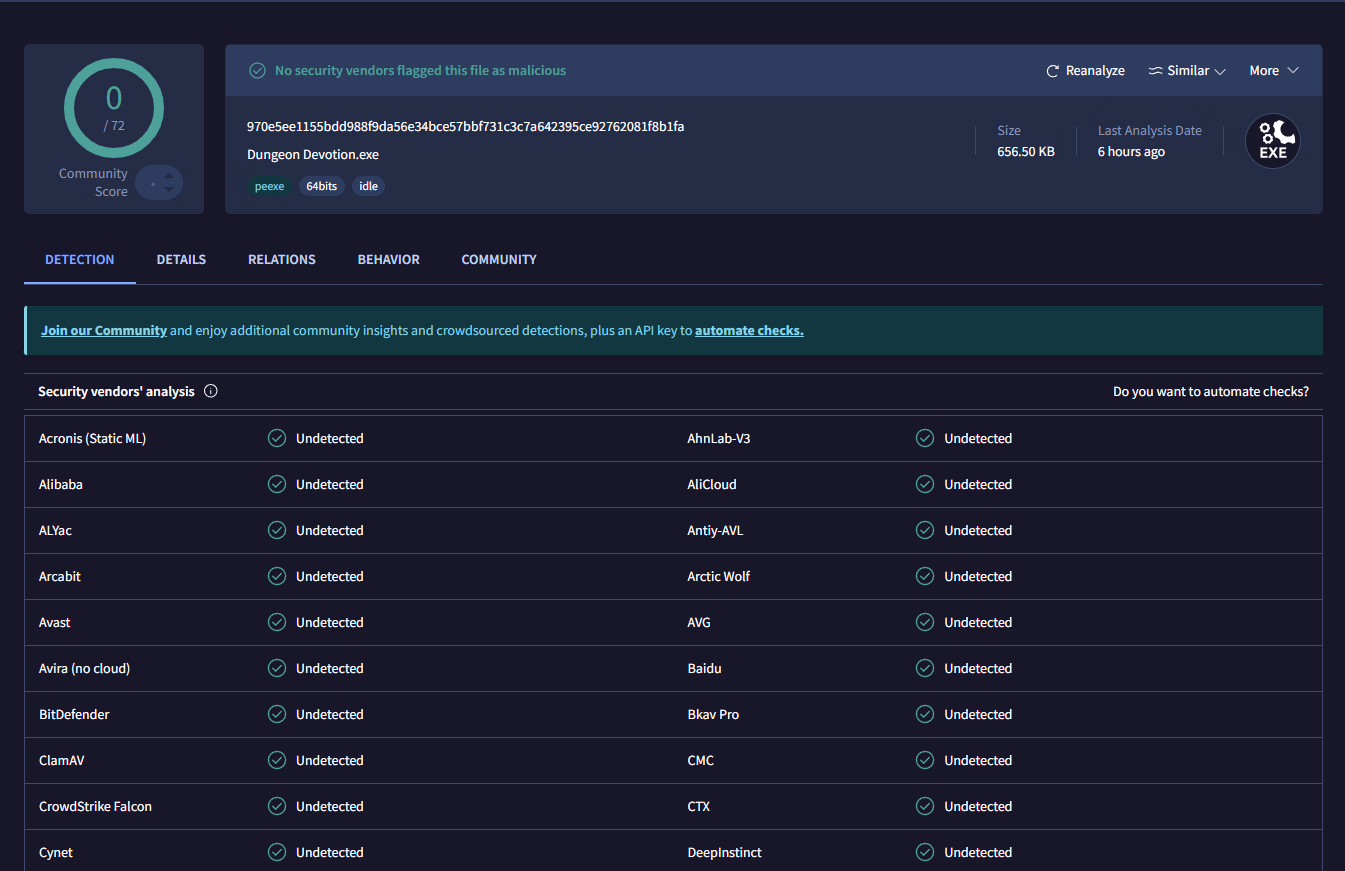Click the check icon for Bkav Pro

[x=925, y=714]
